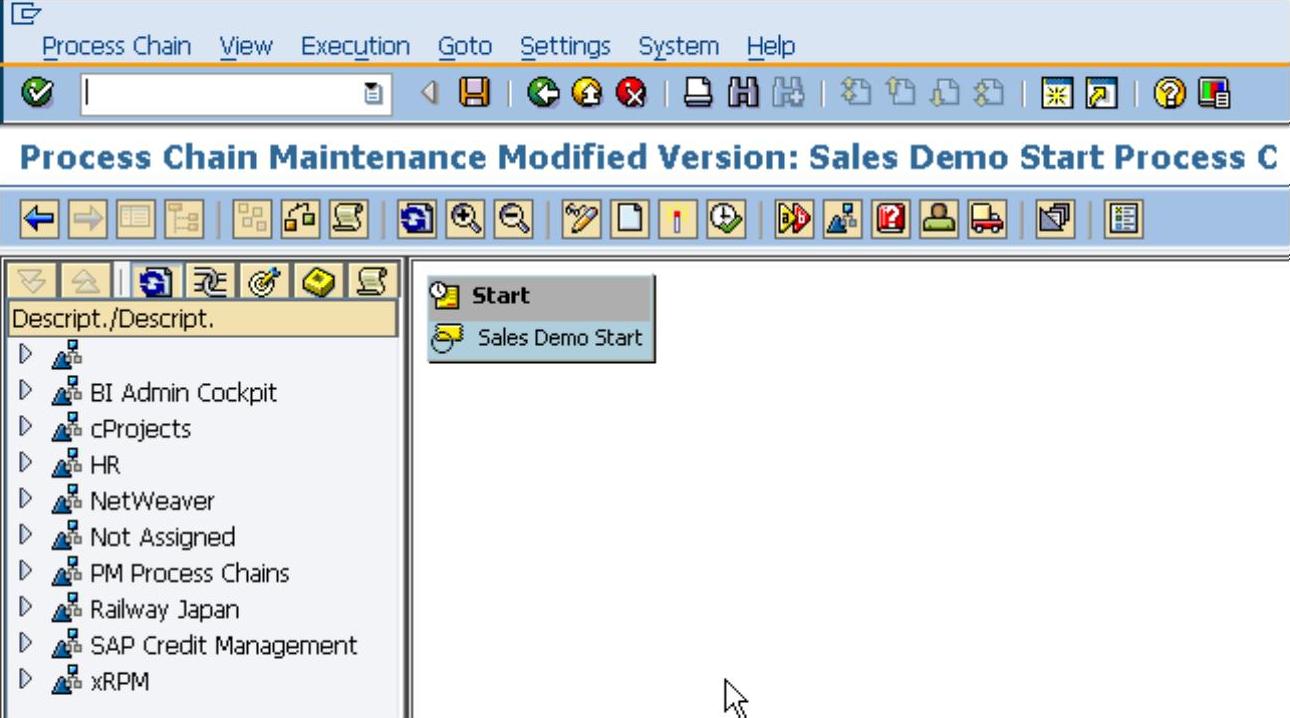The image size is (1290, 718).
Task: Expand the SAP Credit Management node
Action: tap(26, 644)
